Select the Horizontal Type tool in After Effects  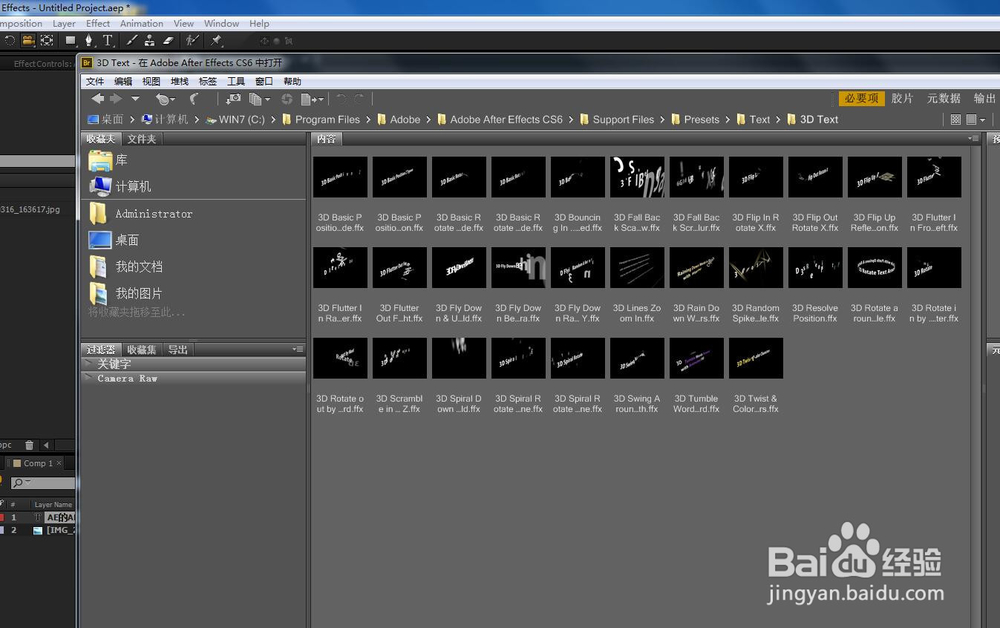tap(108, 41)
